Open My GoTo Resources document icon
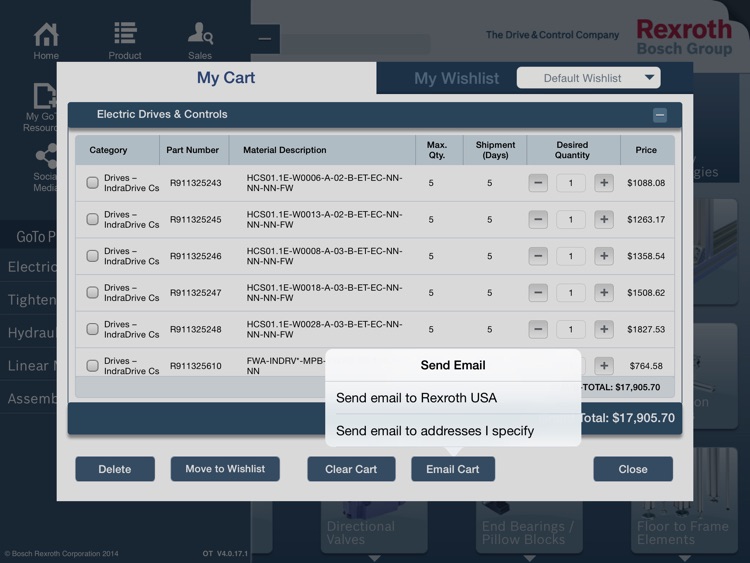The height and width of the screenshot is (563, 750). (44, 95)
